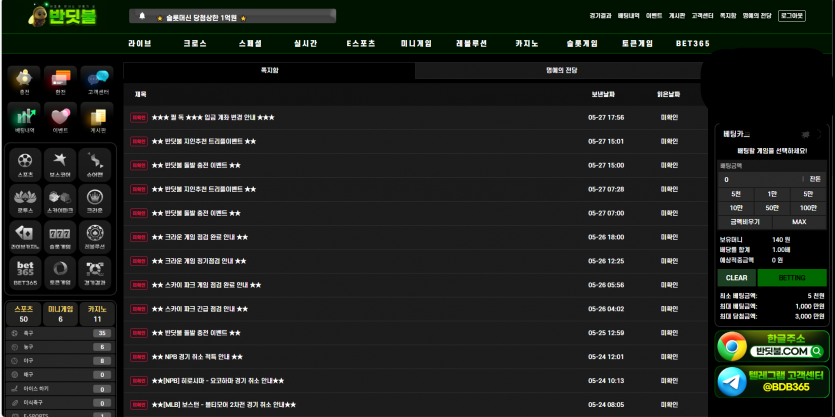Click 쪽지함 in the top header links
835x417 pixels.
728,16
